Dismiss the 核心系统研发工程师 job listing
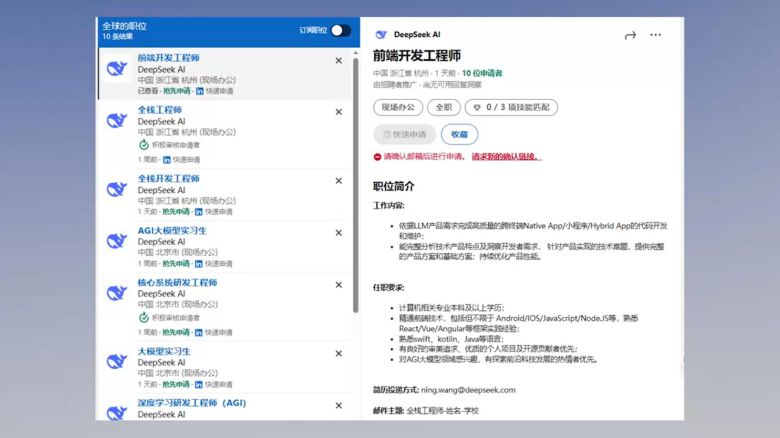This screenshot has height=438, width=780. click(x=338, y=284)
